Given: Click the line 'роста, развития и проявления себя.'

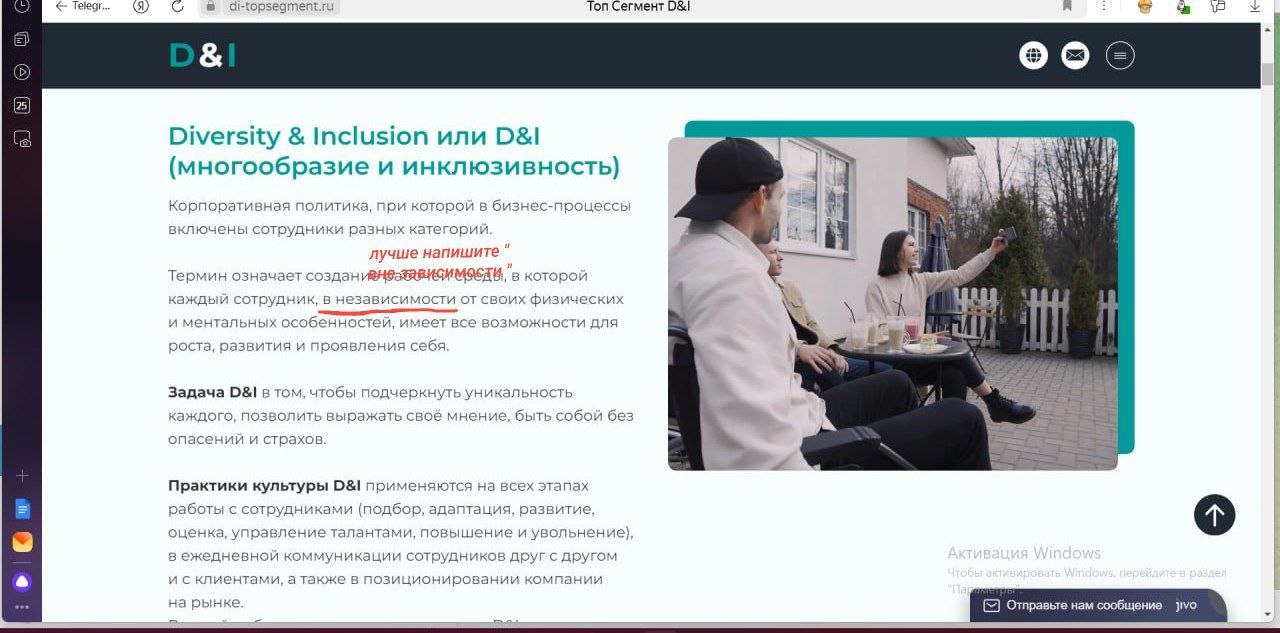Looking at the screenshot, I should [309, 346].
